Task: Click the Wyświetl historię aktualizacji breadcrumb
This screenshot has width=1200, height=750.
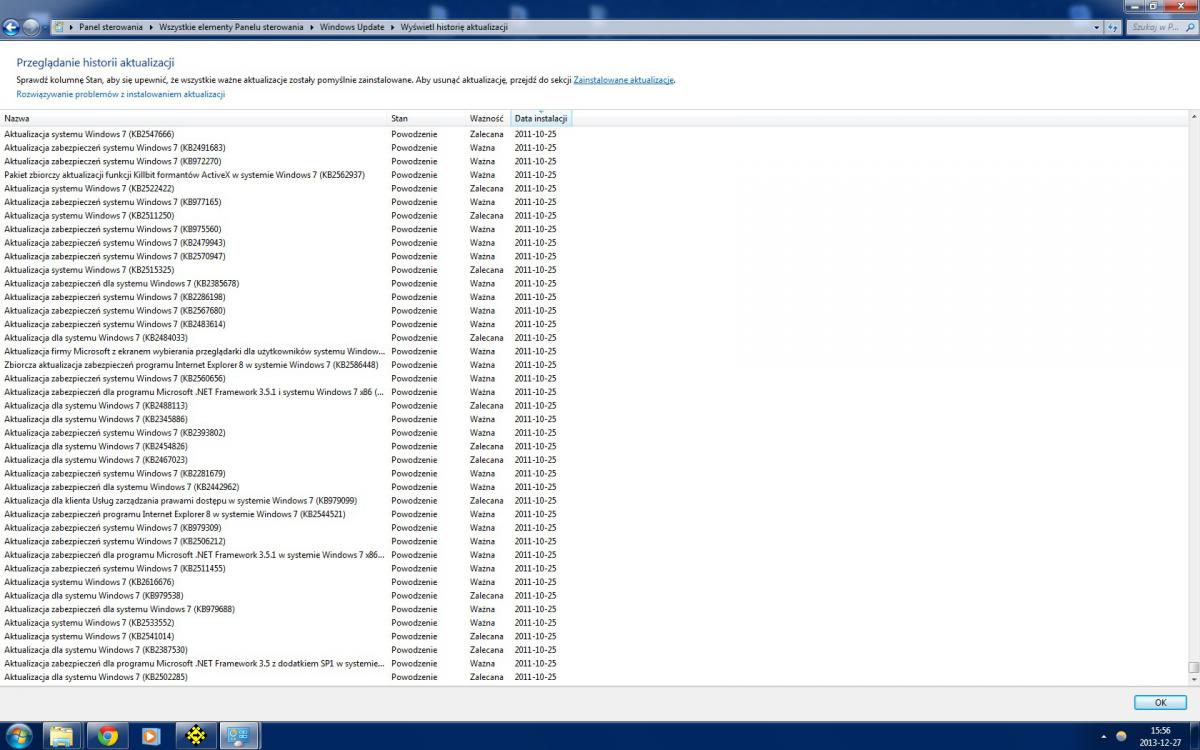Action: point(454,27)
